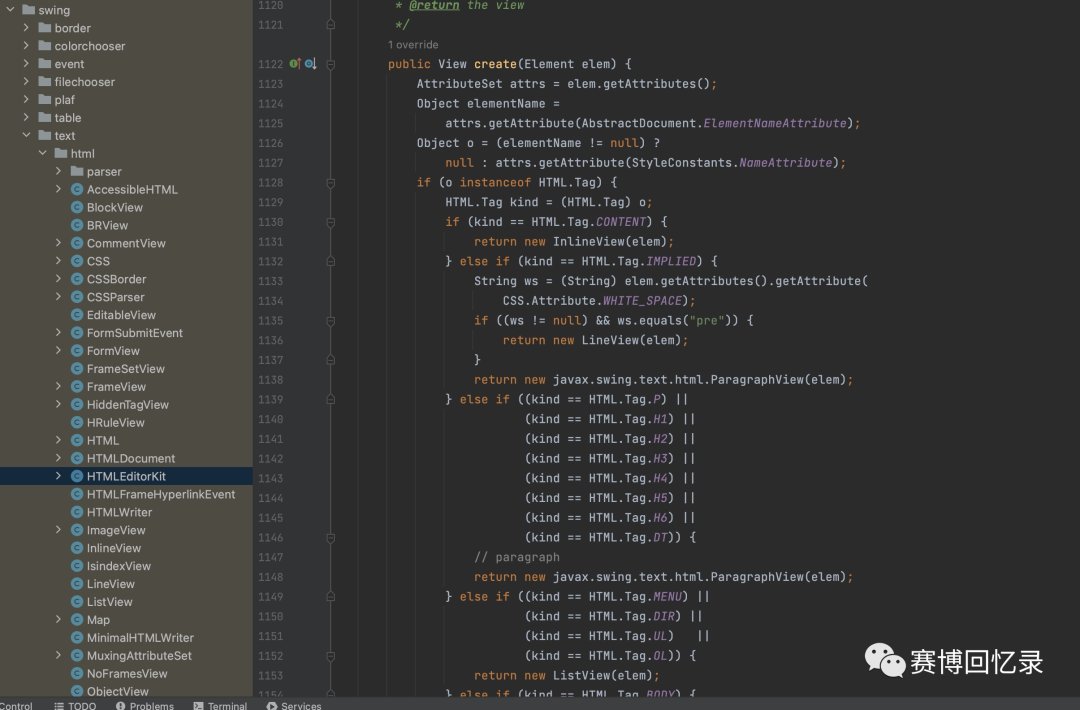Select IsindexView in project tree
Viewport: 1080px width, 710px height.
118,565
